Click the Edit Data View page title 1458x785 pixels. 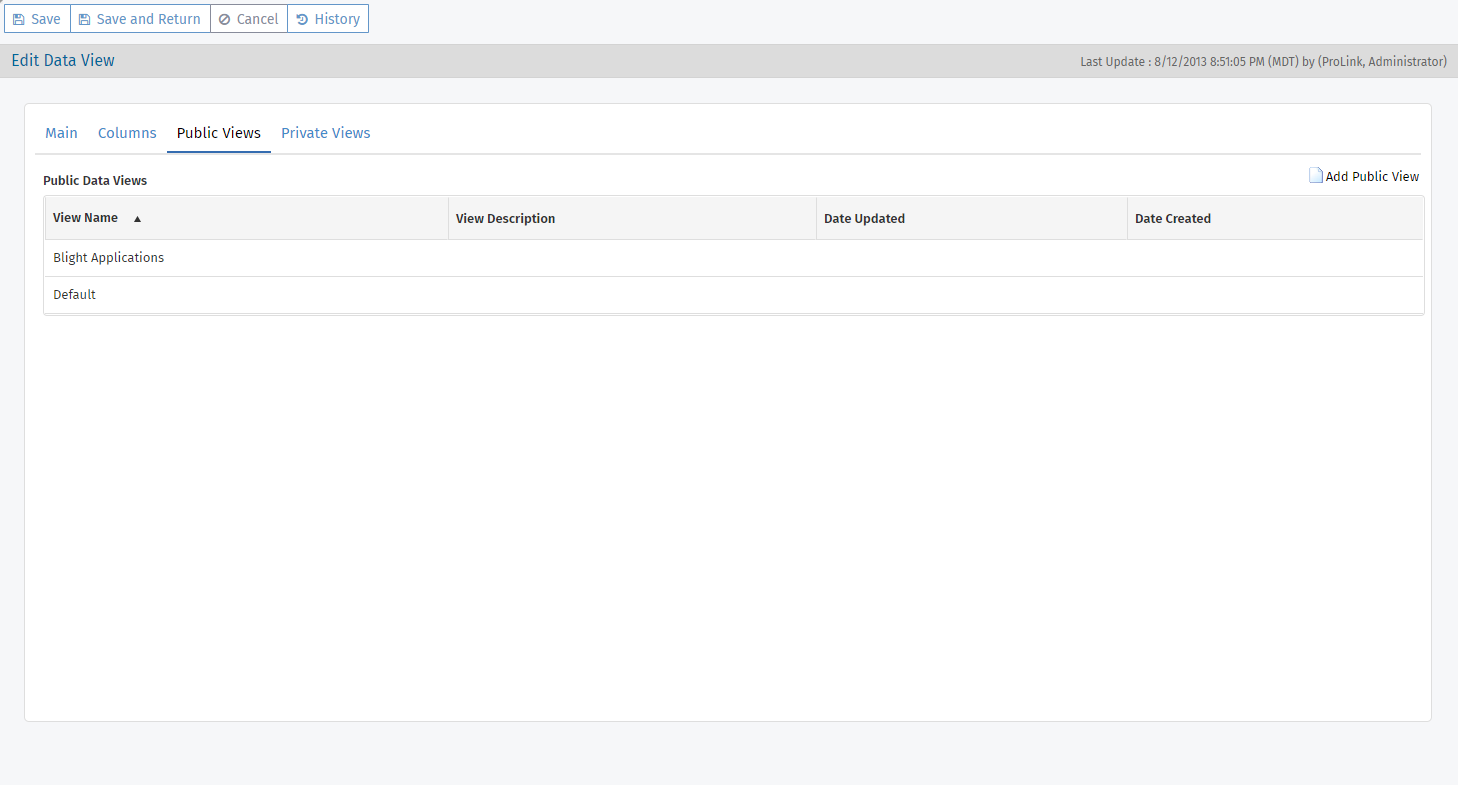pos(63,60)
